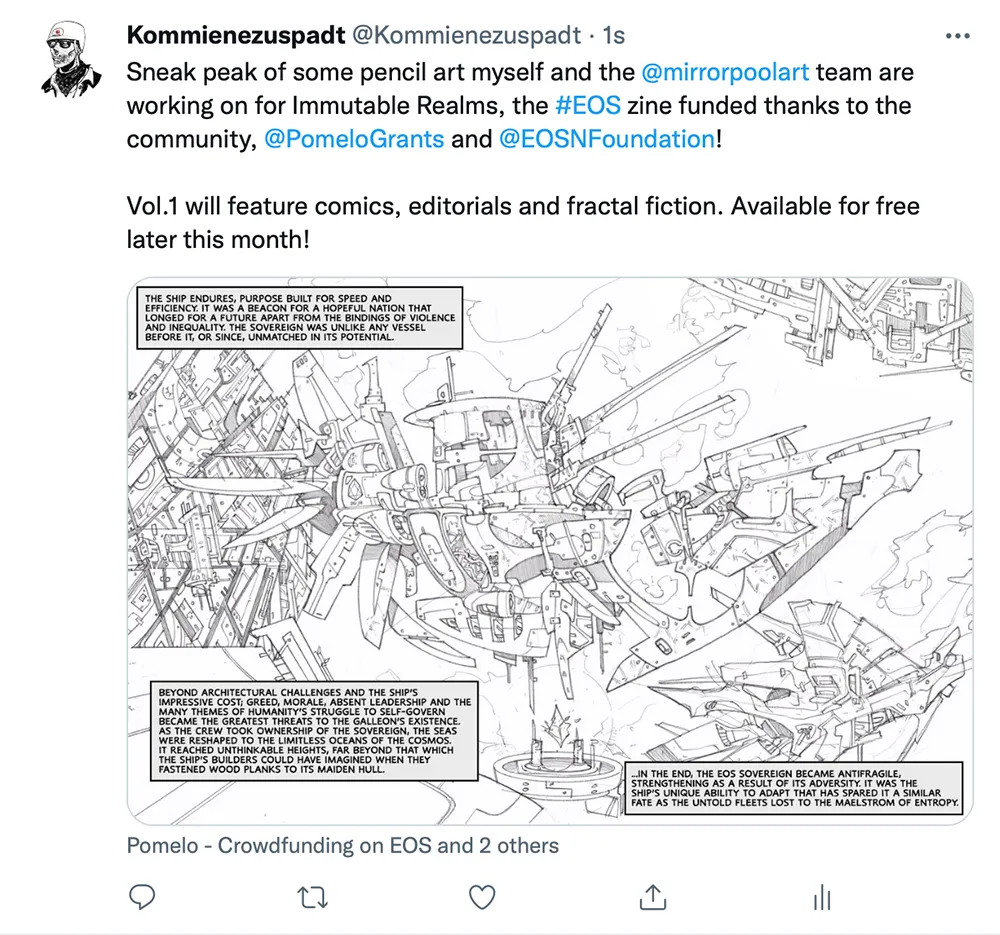The image size is (1000, 935).
Task: Click the 'Beyond architectural challenges' caption box
Action: pyautogui.click(x=314, y=730)
